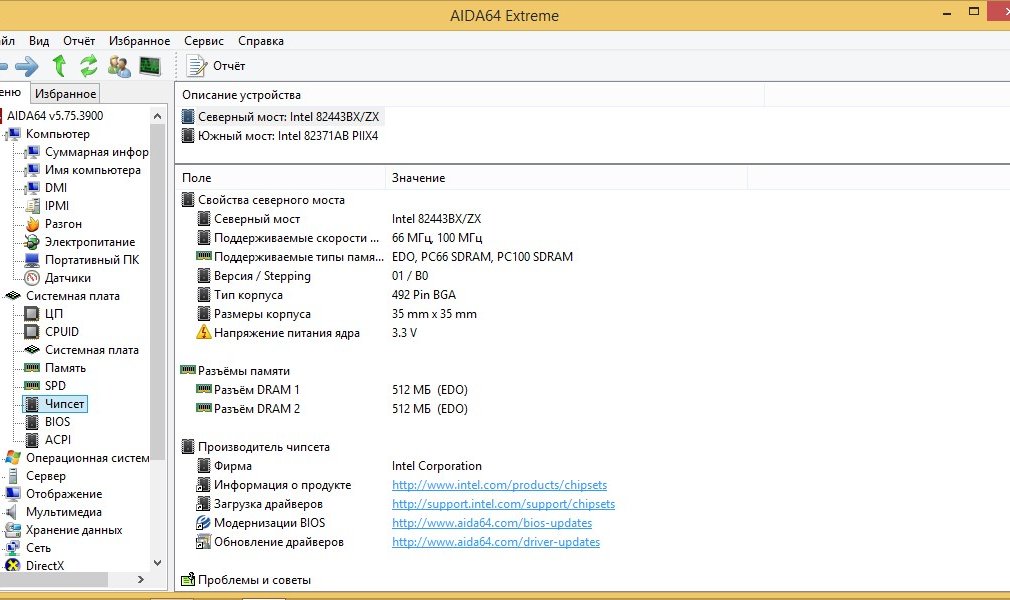Image resolution: width=1010 pixels, height=600 pixels.
Task: Sort by the Значение column header
Action: pos(566,178)
